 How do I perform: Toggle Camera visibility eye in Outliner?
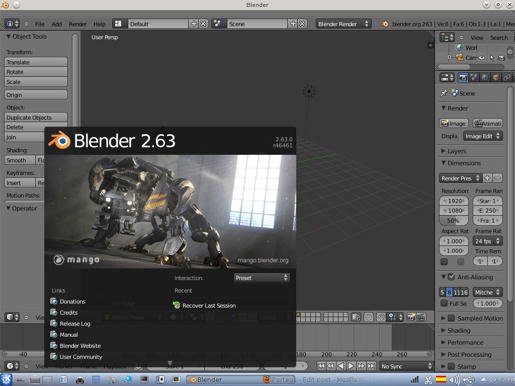[482, 58]
